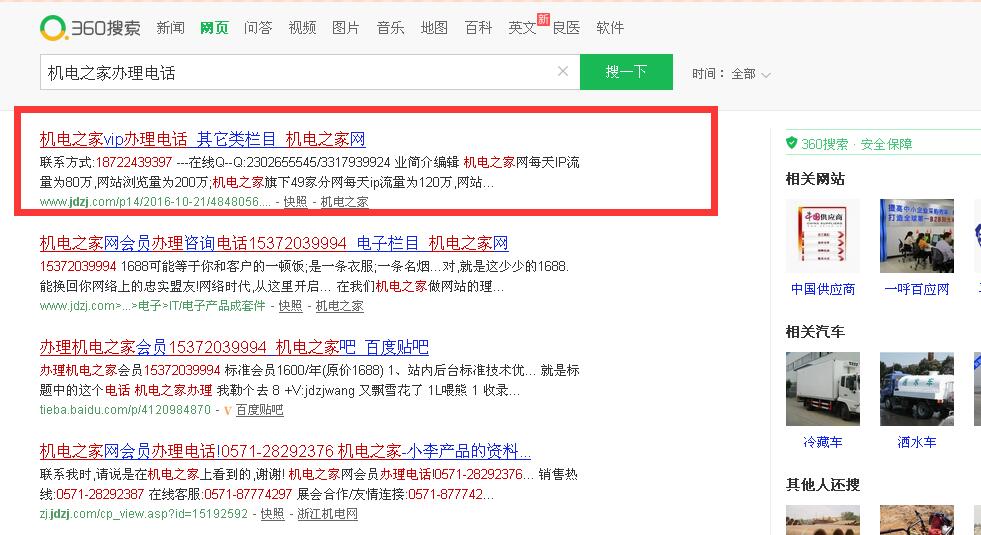The height and width of the screenshot is (535, 981).
Task: Click the green 搜一下 search button
Action: (x=626, y=72)
